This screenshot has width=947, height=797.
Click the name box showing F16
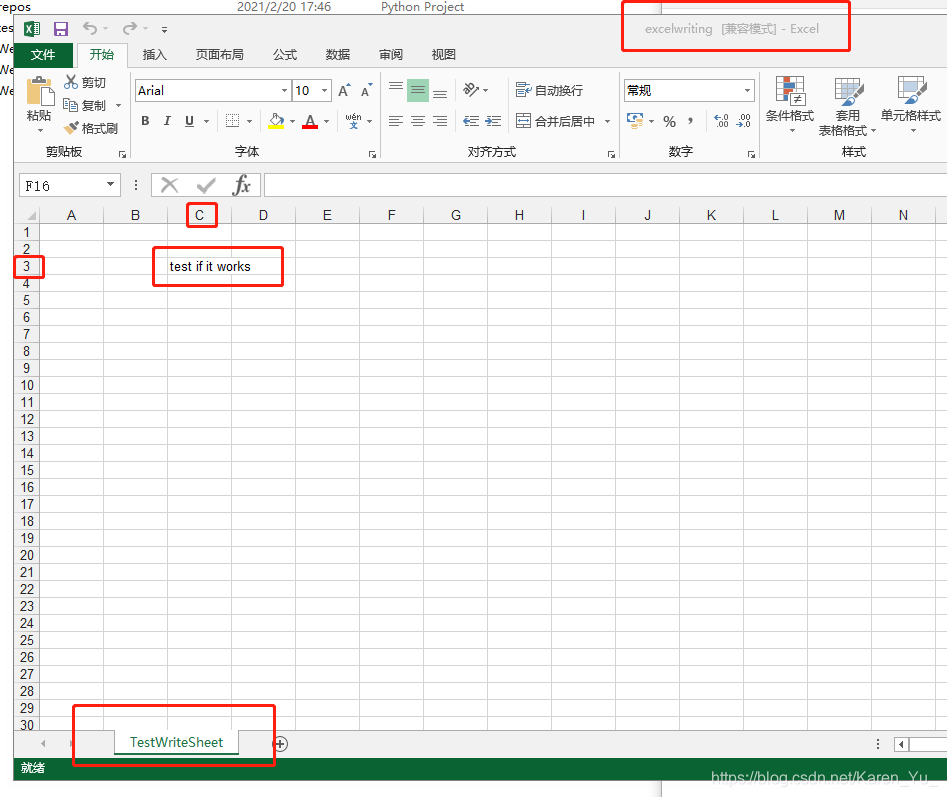62,184
